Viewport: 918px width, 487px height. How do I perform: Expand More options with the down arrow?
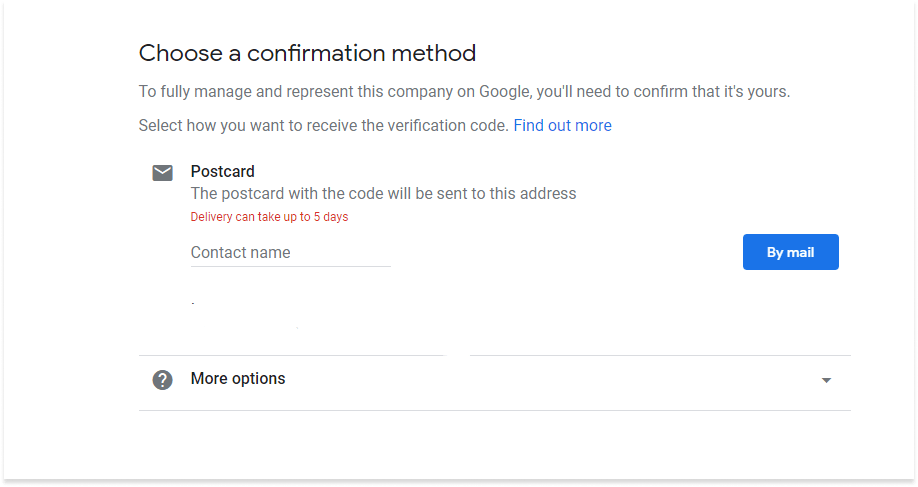point(826,380)
